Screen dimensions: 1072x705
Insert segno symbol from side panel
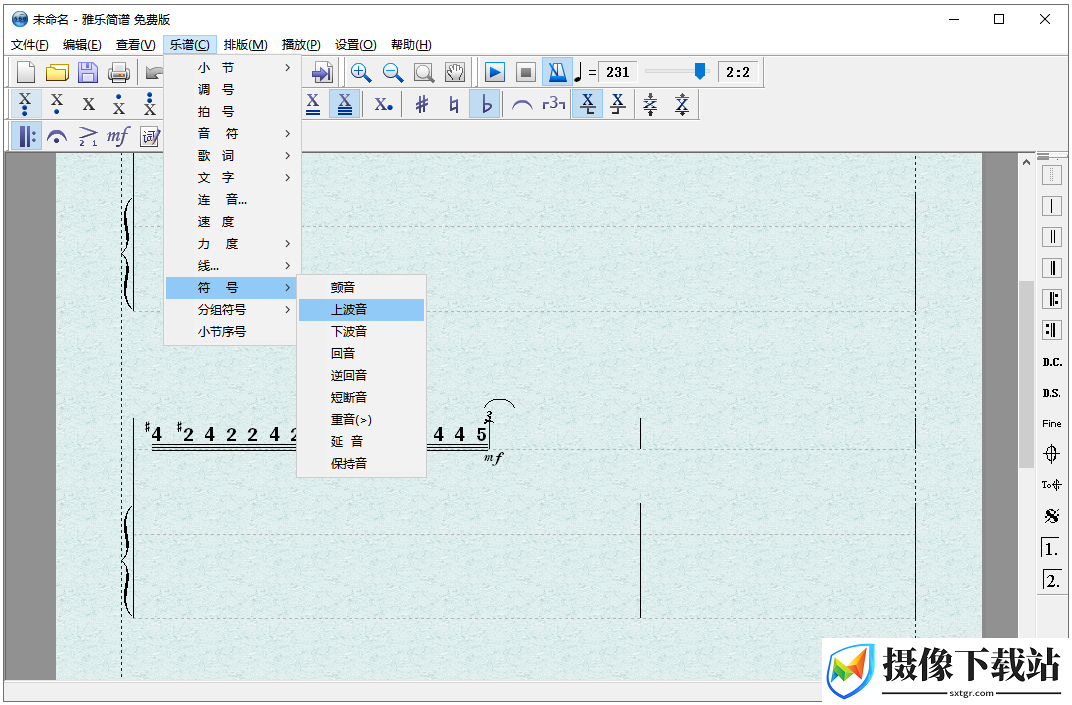(1051, 516)
